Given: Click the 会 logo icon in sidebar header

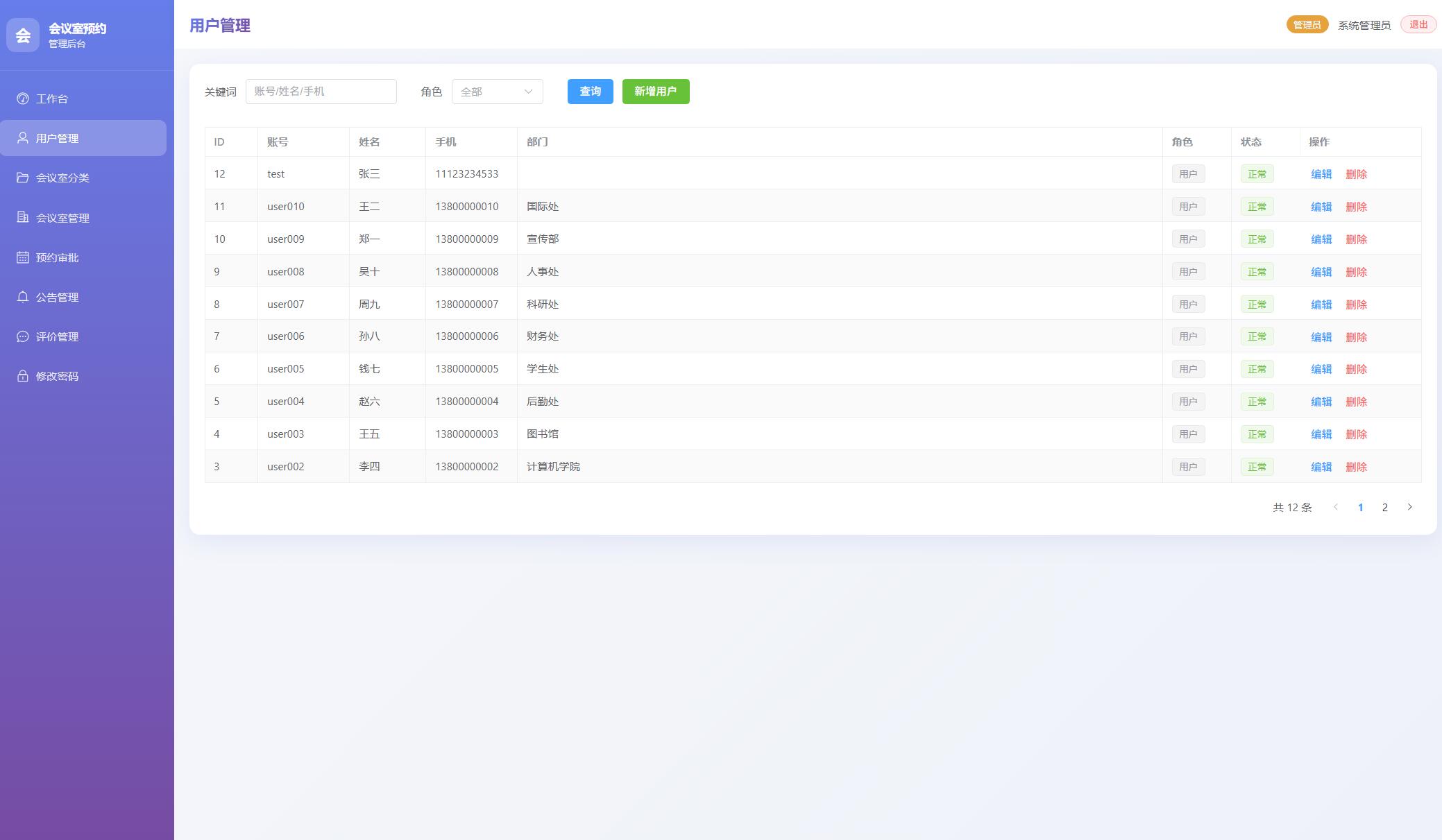Looking at the screenshot, I should pyautogui.click(x=23, y=35).
